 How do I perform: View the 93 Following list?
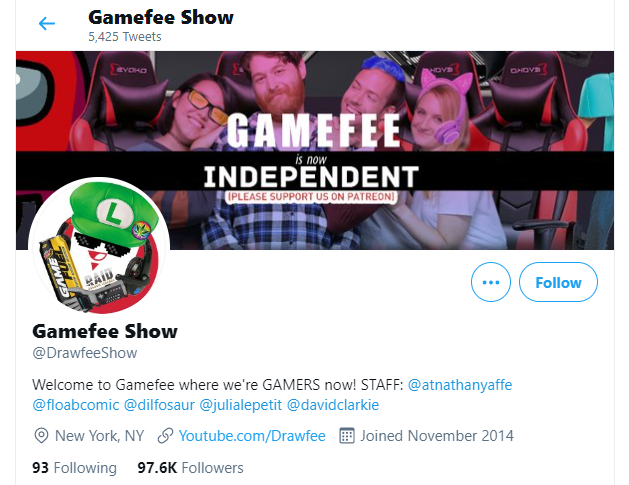[x=75, y=468]
